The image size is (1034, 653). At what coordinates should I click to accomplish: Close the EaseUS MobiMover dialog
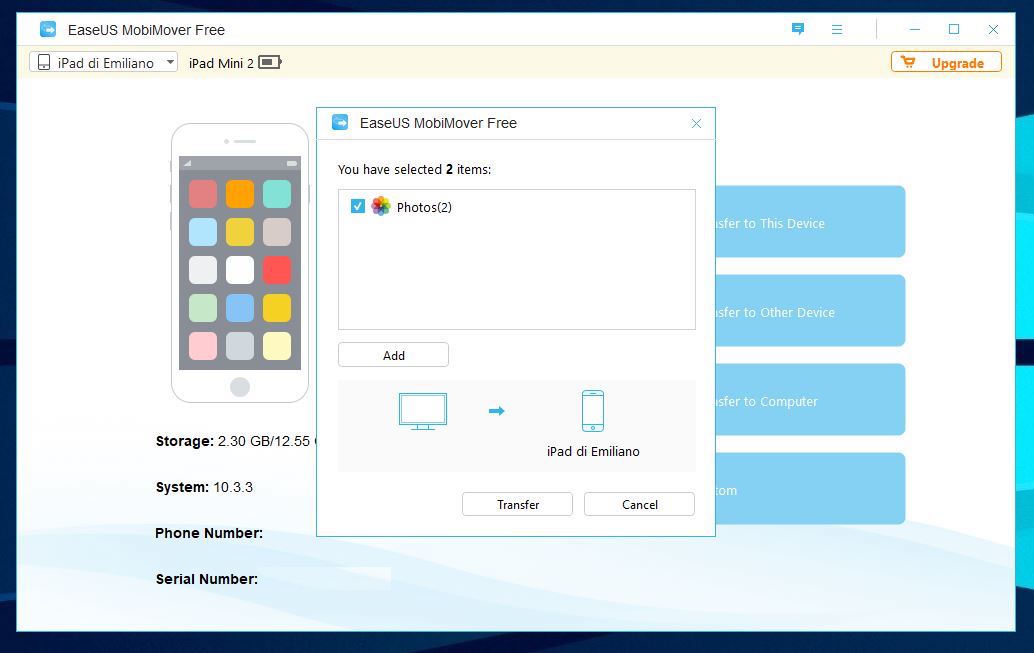pyautogui.click(x=696, y=123)
